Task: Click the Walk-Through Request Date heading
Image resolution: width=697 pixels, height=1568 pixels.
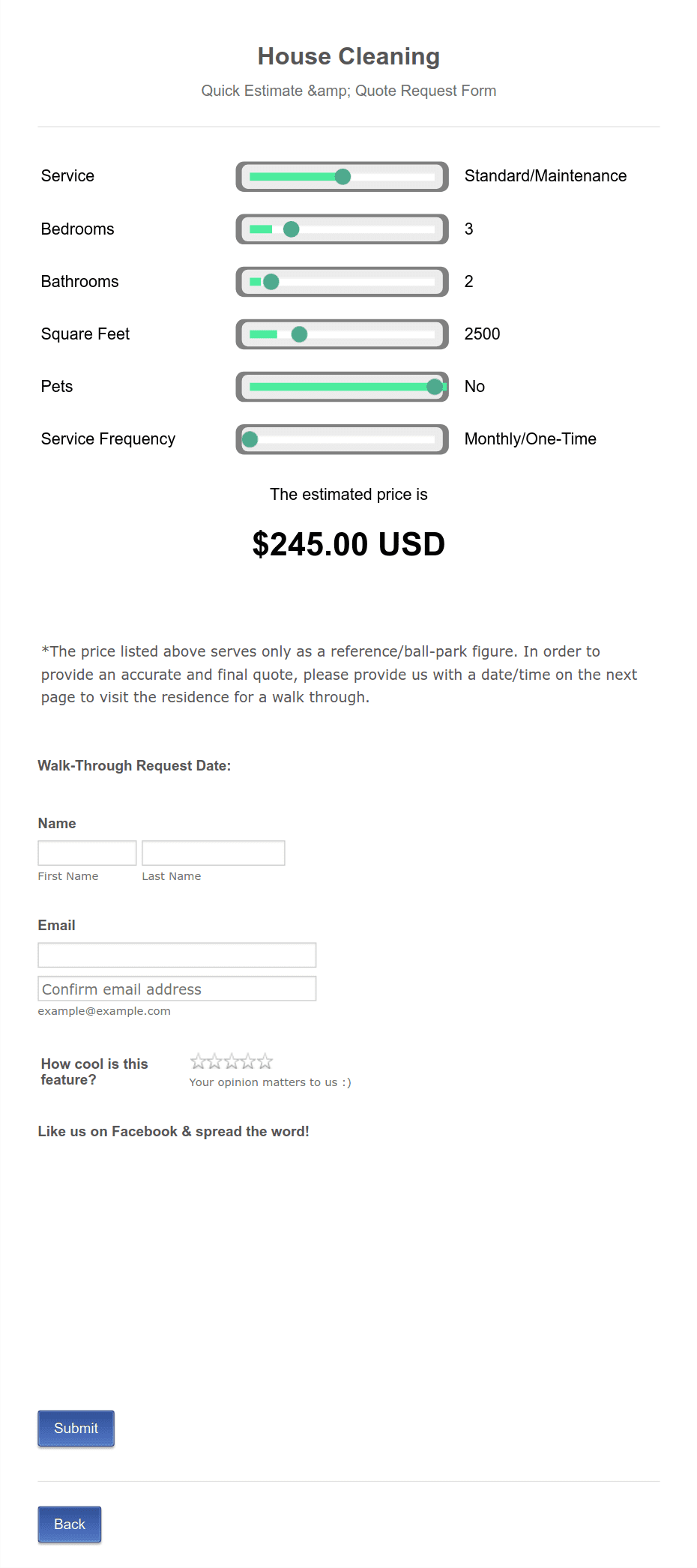Action: (134, 765)
